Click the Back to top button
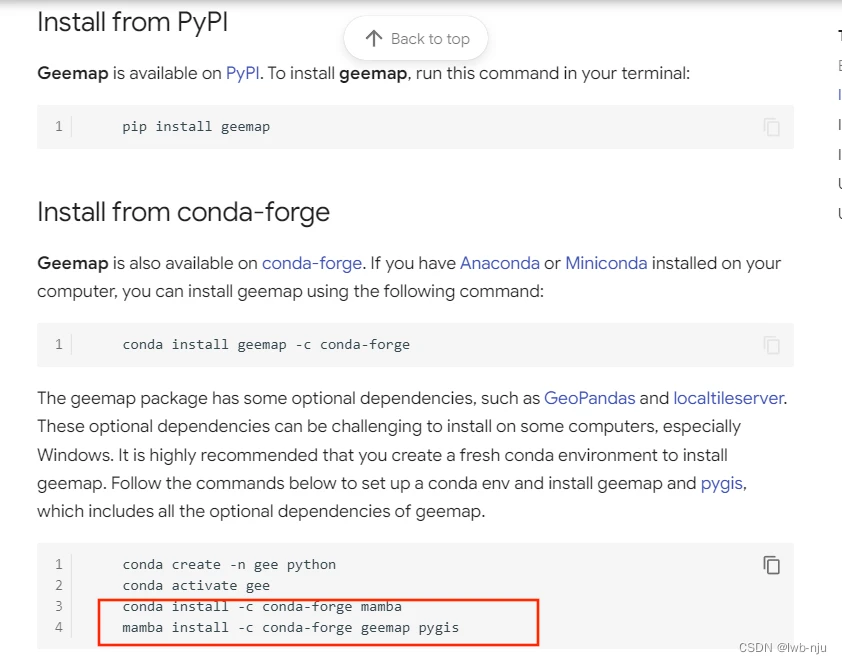The width and height of the screenshot is (842, 664). click(x=417, y=39)
